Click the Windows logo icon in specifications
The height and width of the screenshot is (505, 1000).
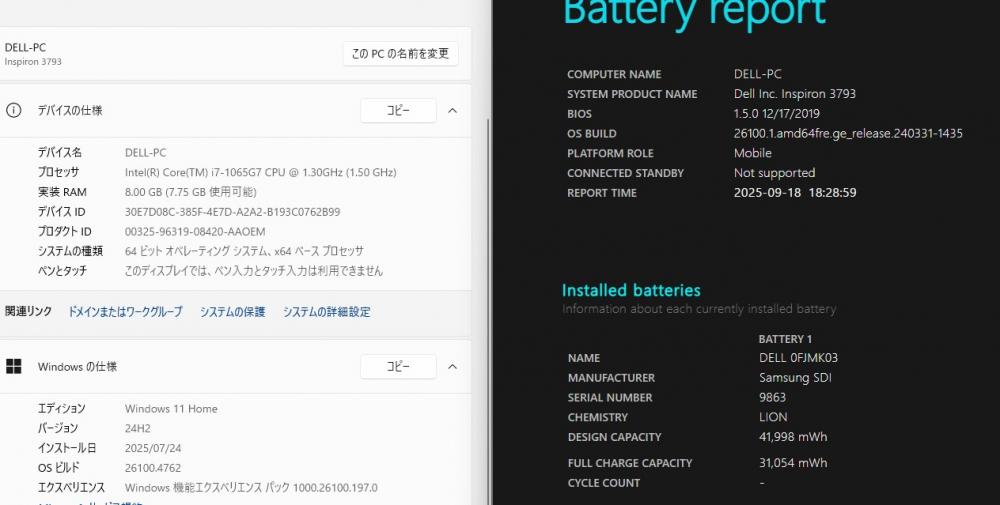(13, 366)
